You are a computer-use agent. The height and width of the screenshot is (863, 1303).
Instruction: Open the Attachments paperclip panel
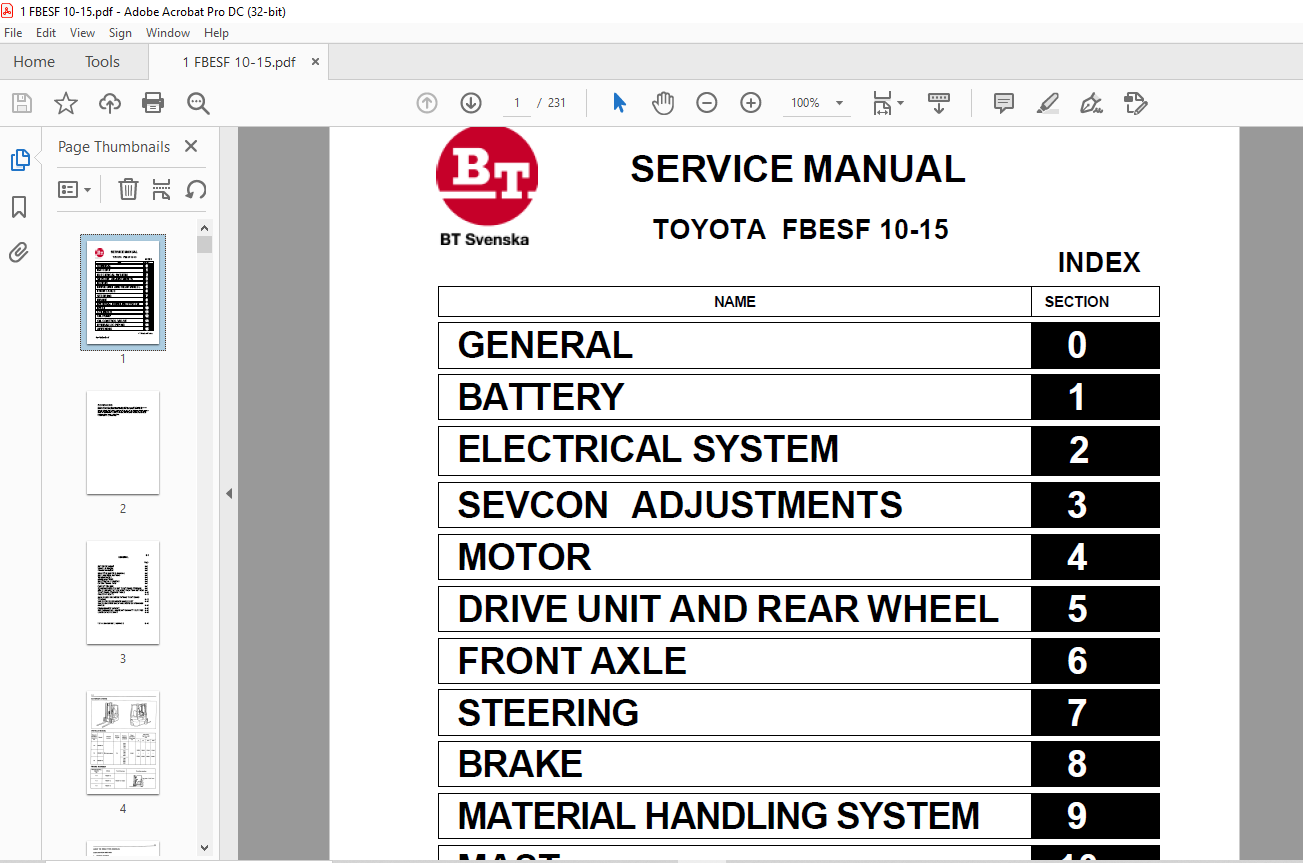click(x=19, y=252)
